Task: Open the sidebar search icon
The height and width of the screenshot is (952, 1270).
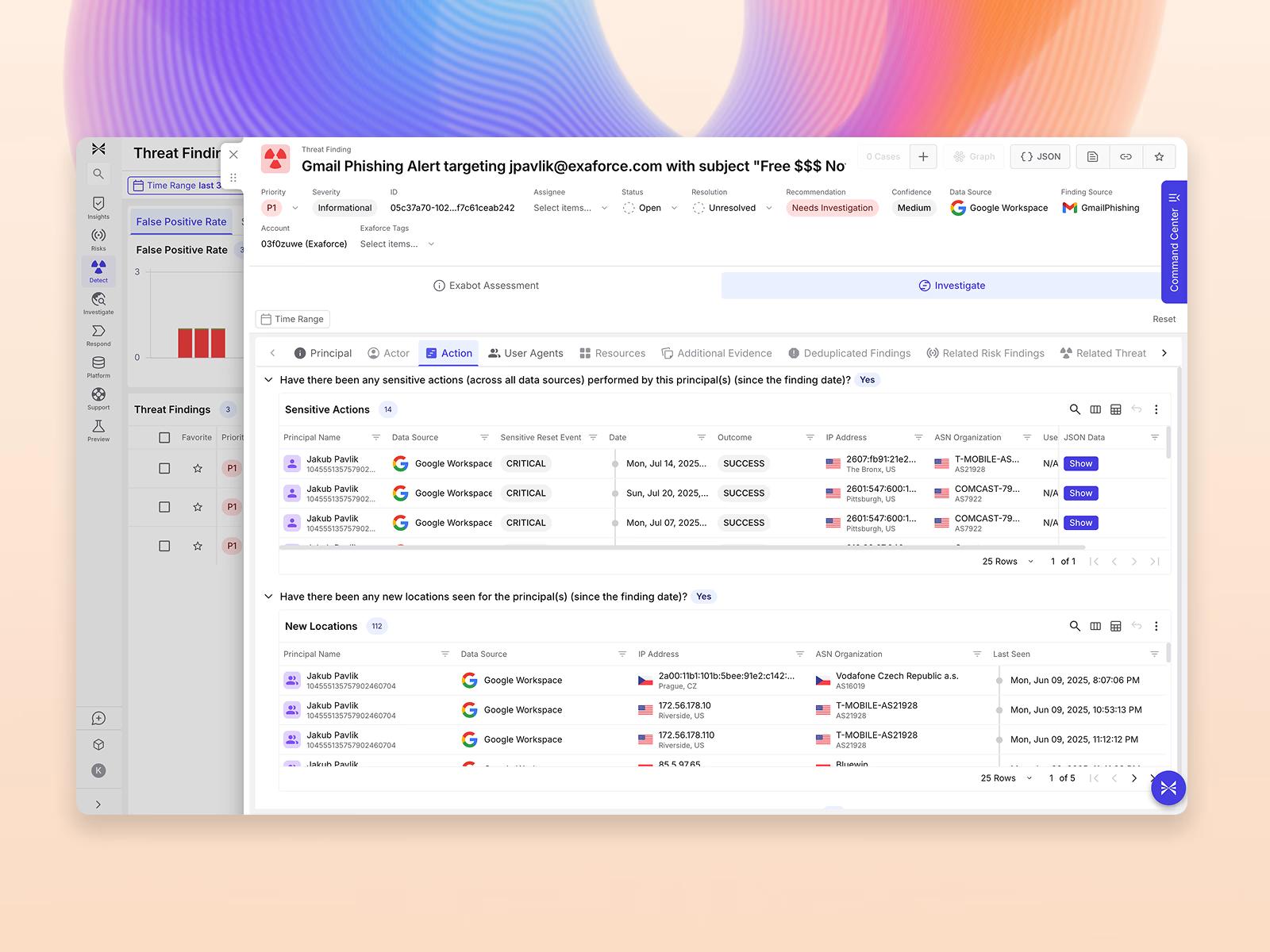Action: click(x=98, y=174)
